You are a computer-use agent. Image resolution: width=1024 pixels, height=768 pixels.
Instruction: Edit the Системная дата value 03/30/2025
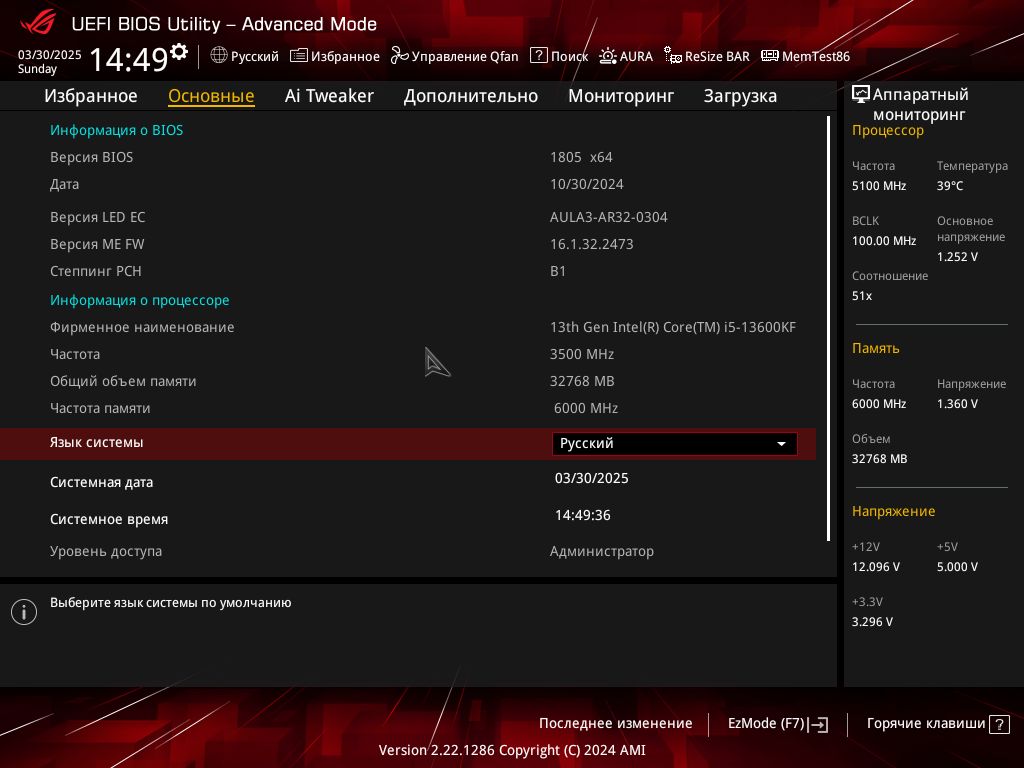592,479
